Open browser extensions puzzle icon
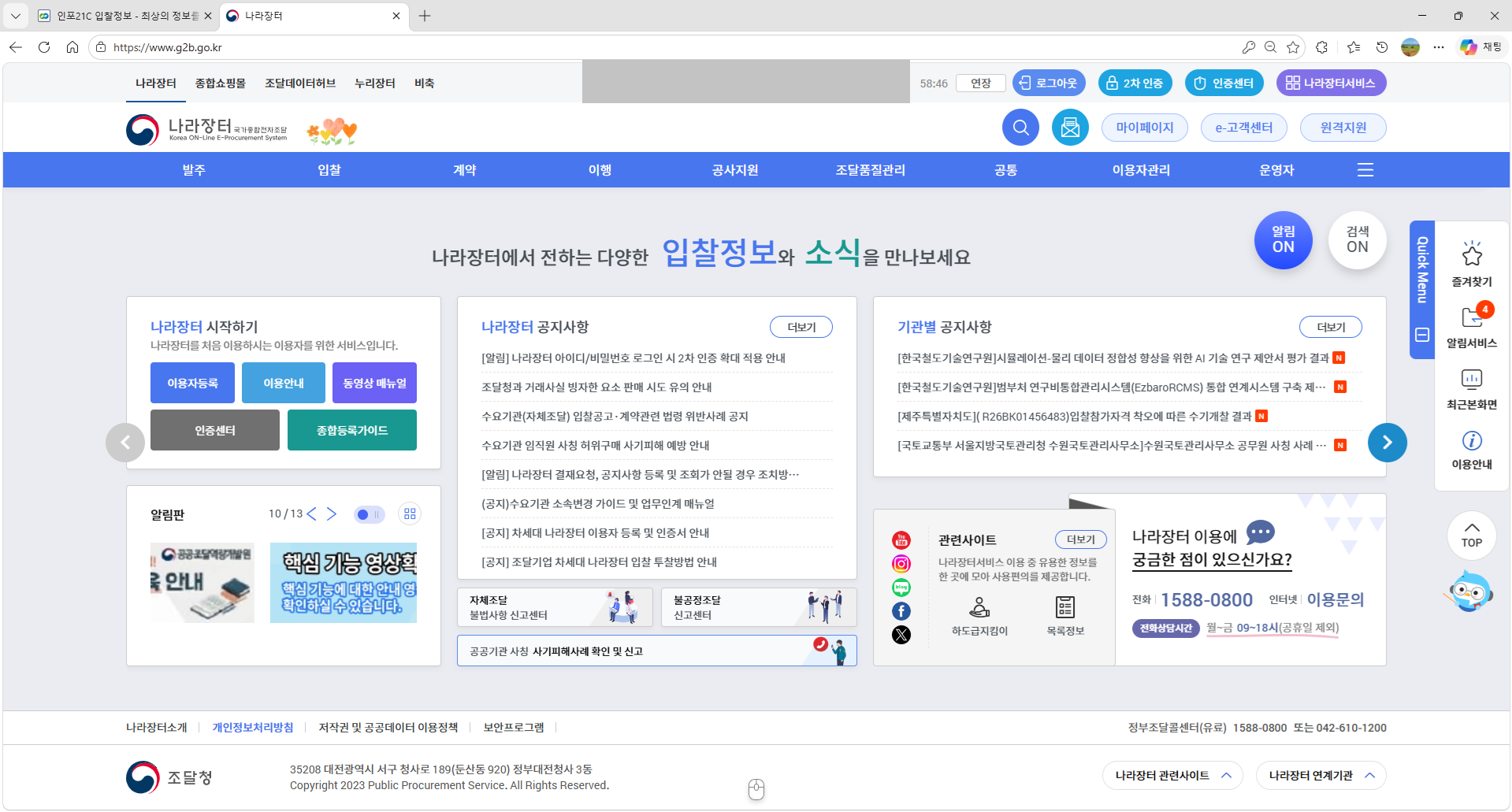The height and width of the screenshot is (812, 1512). pyautogui.click(x=1322, y=47)
